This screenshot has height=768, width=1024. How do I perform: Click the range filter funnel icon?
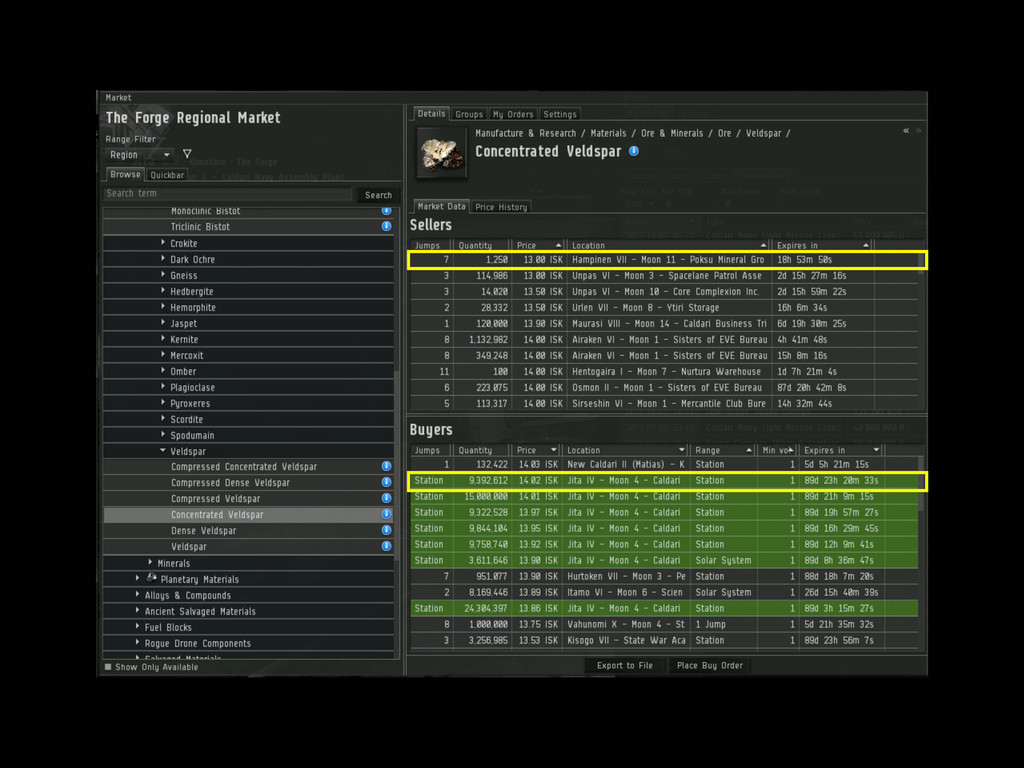[187, 154]
